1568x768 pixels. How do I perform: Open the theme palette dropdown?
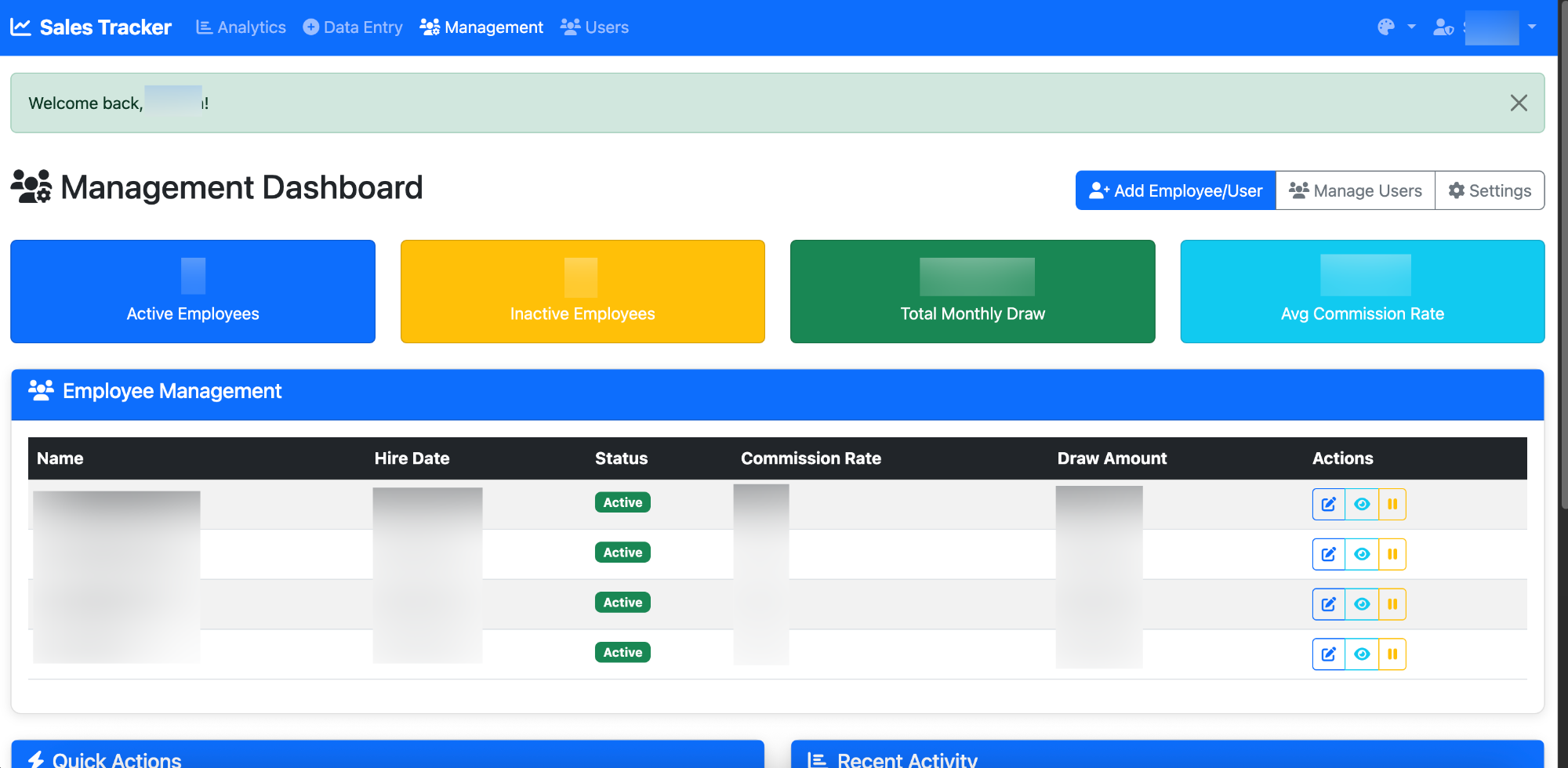click(x=1396, y=27)
